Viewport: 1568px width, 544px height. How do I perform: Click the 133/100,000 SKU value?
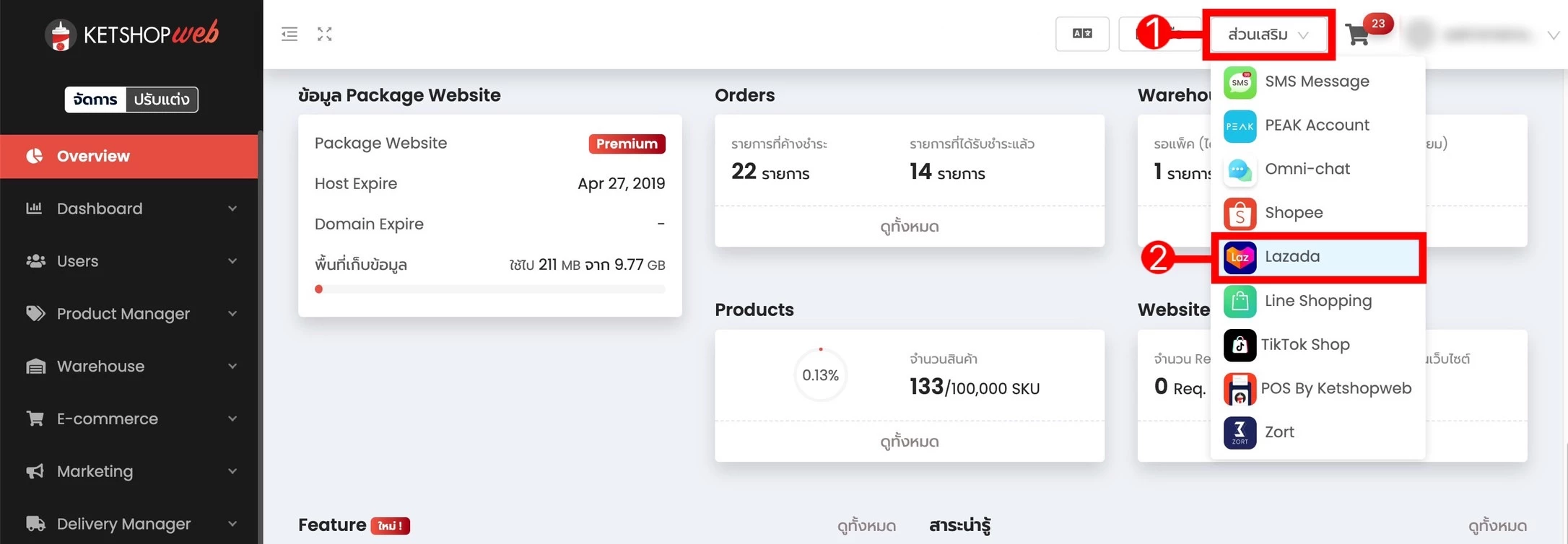click(x=975, y=387)
